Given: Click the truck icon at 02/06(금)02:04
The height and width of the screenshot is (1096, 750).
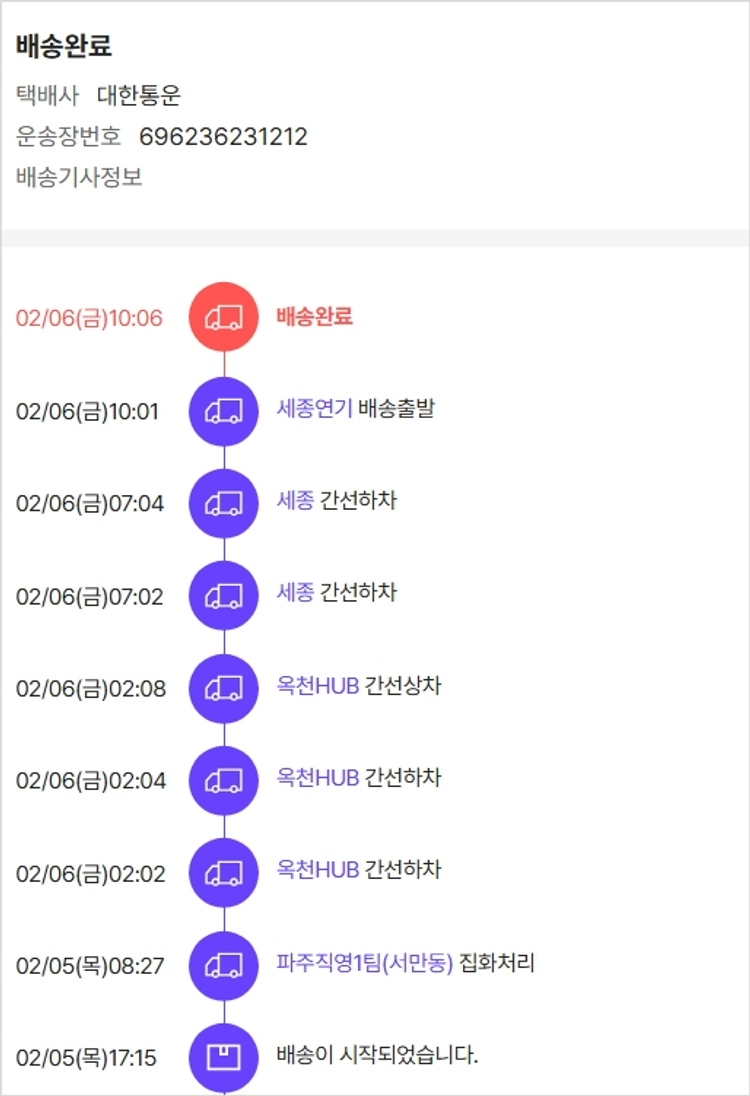Looking at the screenshot, I should (x=224, y=780).
